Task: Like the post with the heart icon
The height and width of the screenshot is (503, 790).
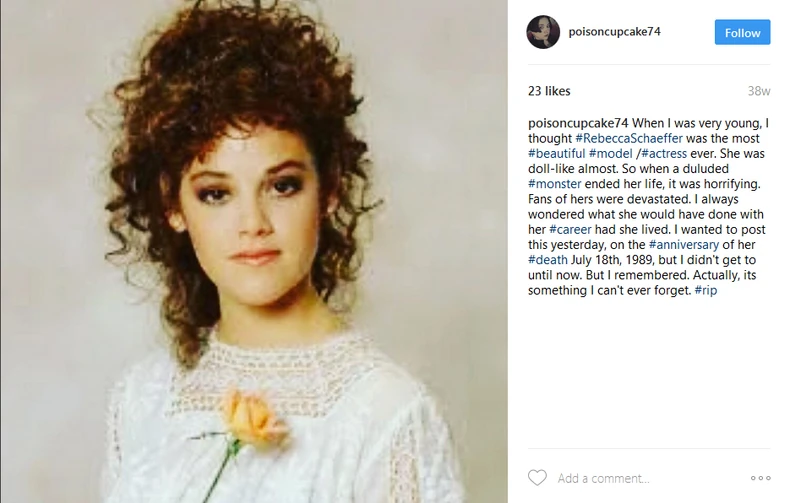Action: tap(537, 478)
